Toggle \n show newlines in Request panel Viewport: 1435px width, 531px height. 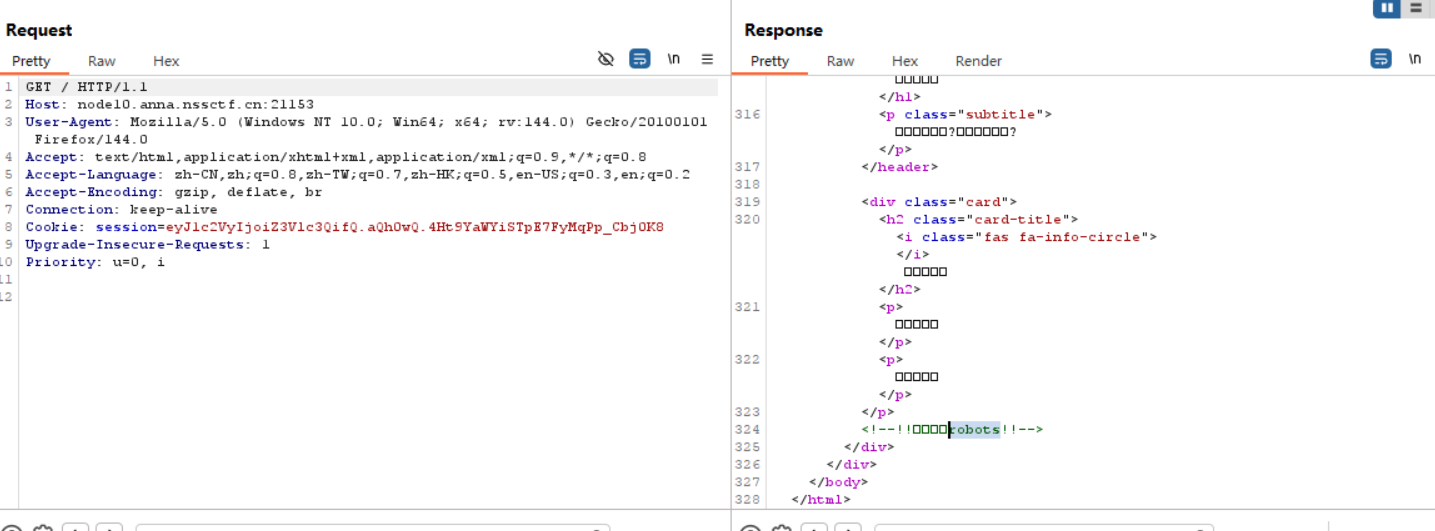[674, 59]
